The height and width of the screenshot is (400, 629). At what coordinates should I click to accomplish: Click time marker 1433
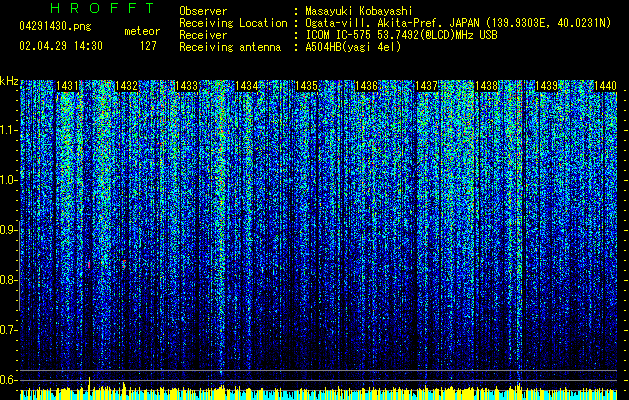point(187,86)
